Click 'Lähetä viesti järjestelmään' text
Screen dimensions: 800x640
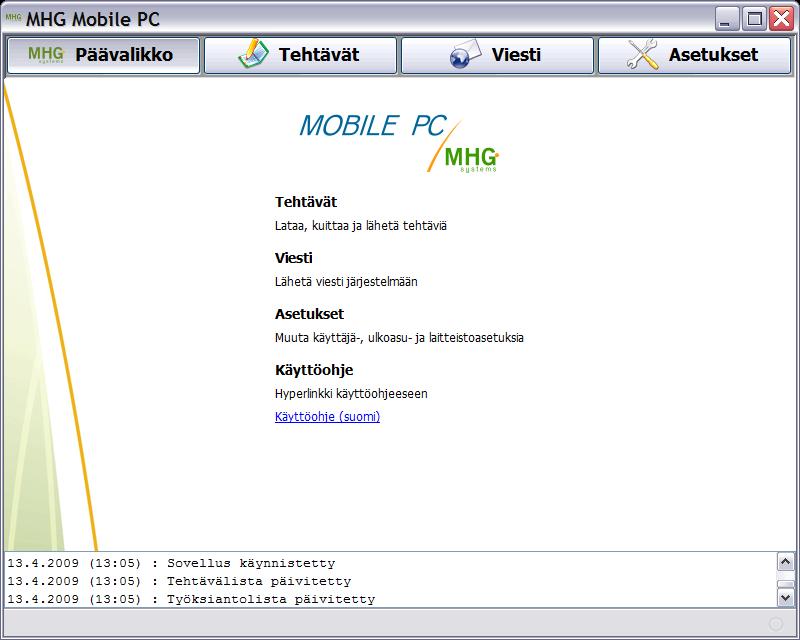coord(346,282)
